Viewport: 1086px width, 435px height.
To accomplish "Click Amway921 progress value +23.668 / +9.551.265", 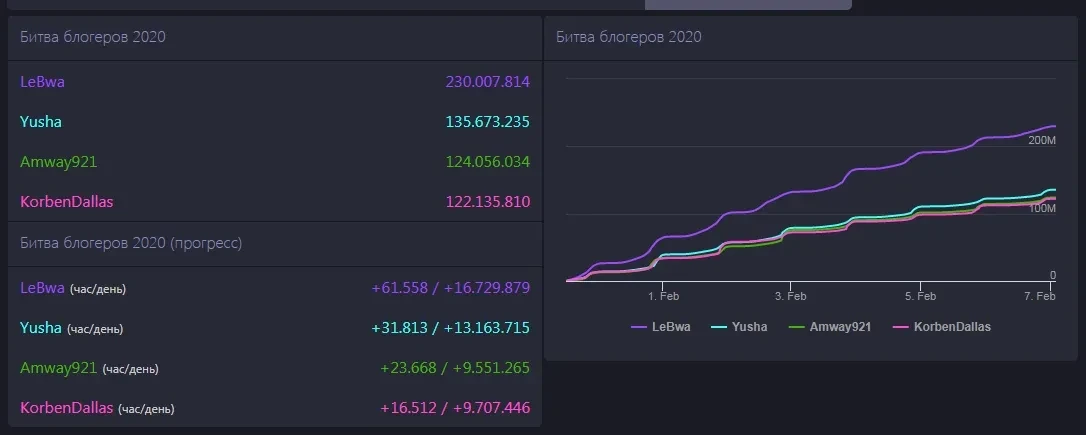I will (455, 368).
